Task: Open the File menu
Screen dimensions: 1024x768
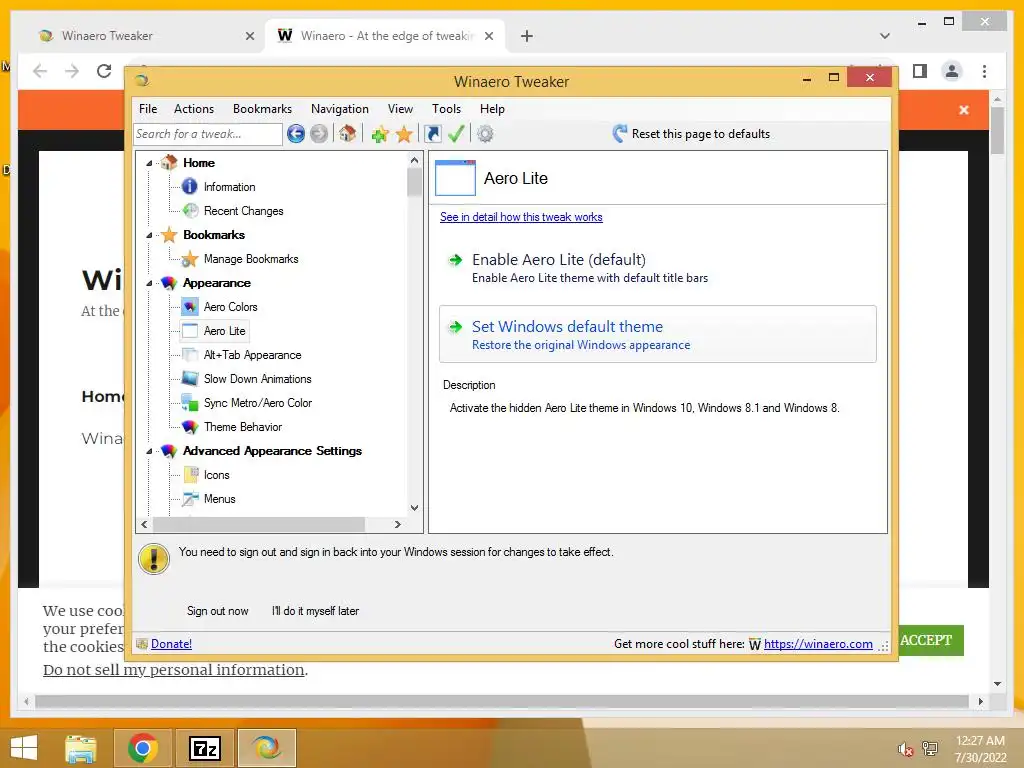Action: tap(148, 109)
